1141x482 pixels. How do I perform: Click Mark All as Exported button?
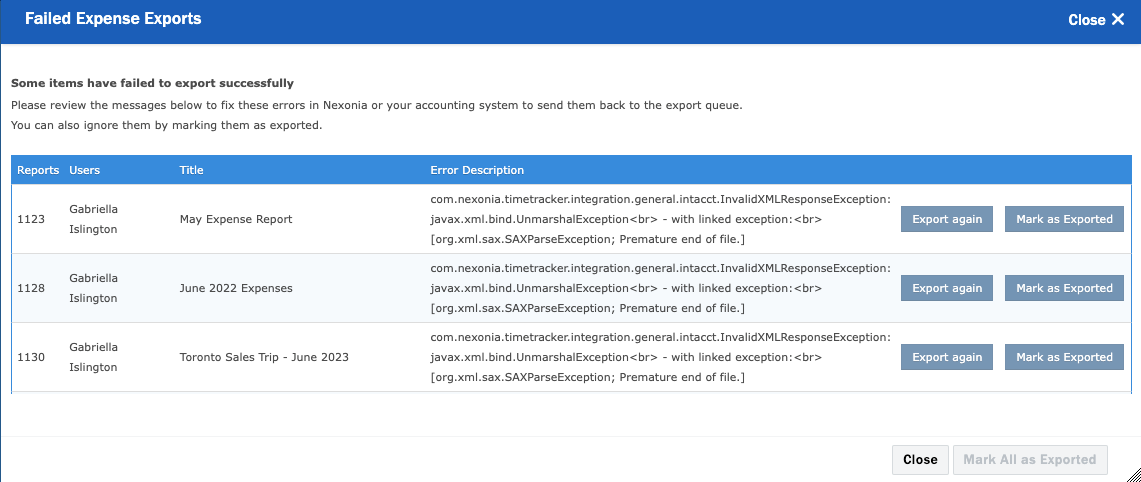pyautogui.click(x=1029, y=459)
